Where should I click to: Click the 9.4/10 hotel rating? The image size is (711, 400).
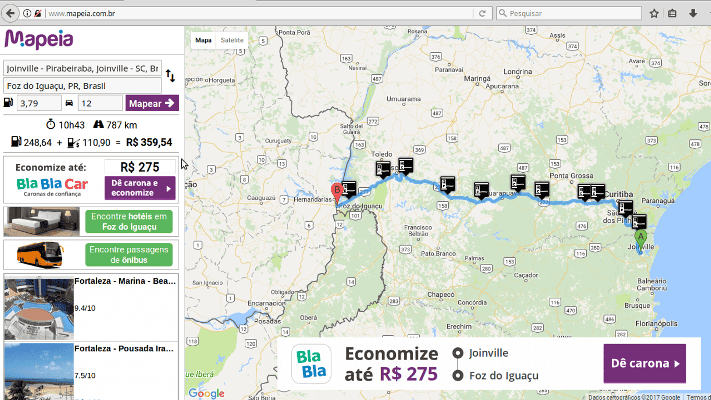coord(85,308)
